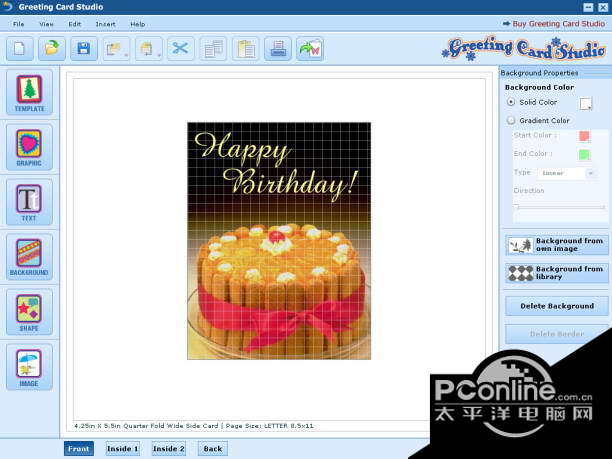Open the Image tool in the sidebar
This screenshot has width=612, height=459.
point(29,367)
